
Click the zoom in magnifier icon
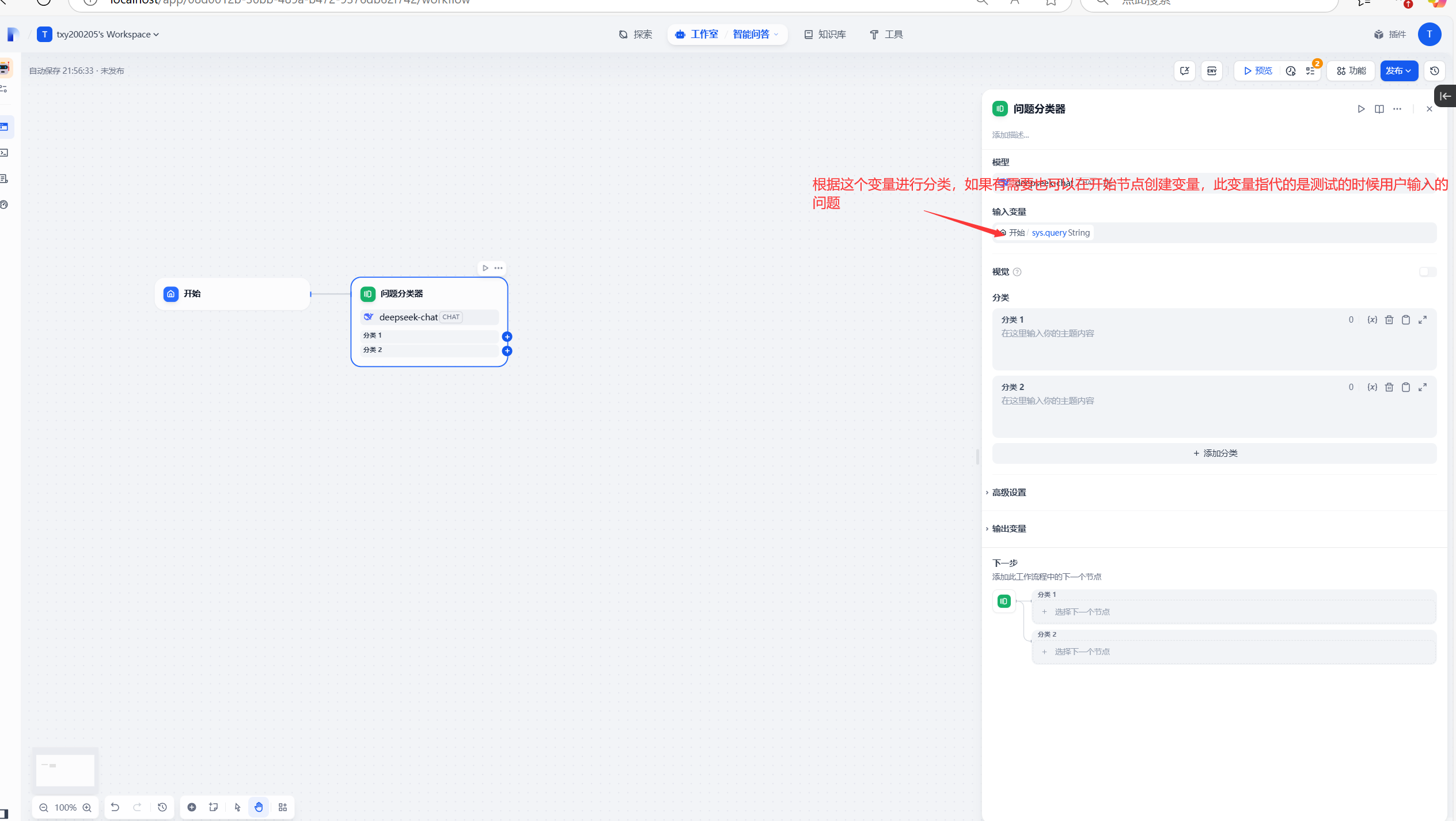click(x=87, y=808)
